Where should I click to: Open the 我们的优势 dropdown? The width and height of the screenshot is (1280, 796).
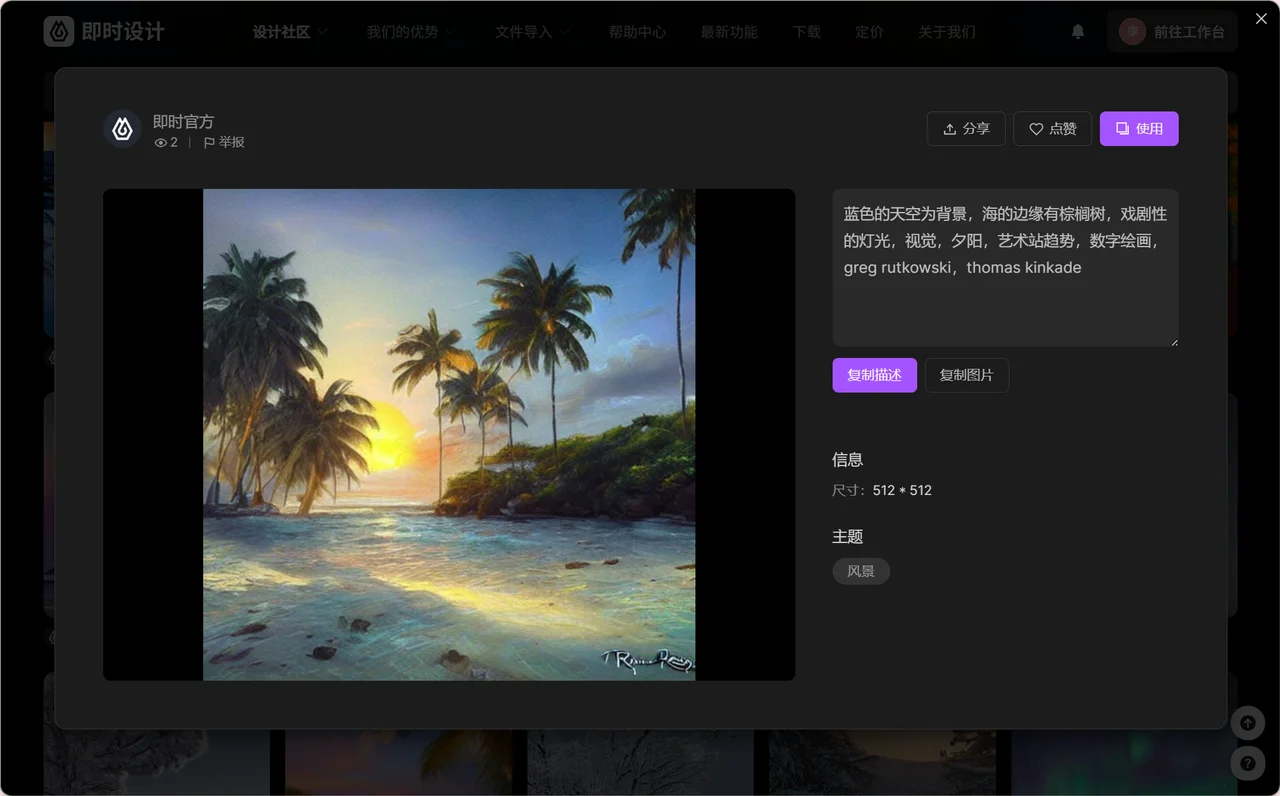pyautogui.click(x=410, y=31)
